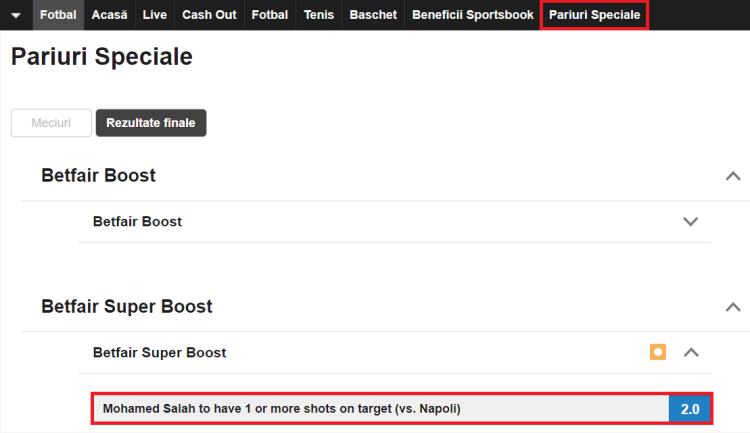
Task: Click the inner Betfair Boost row label
Action: click(137, 221)
